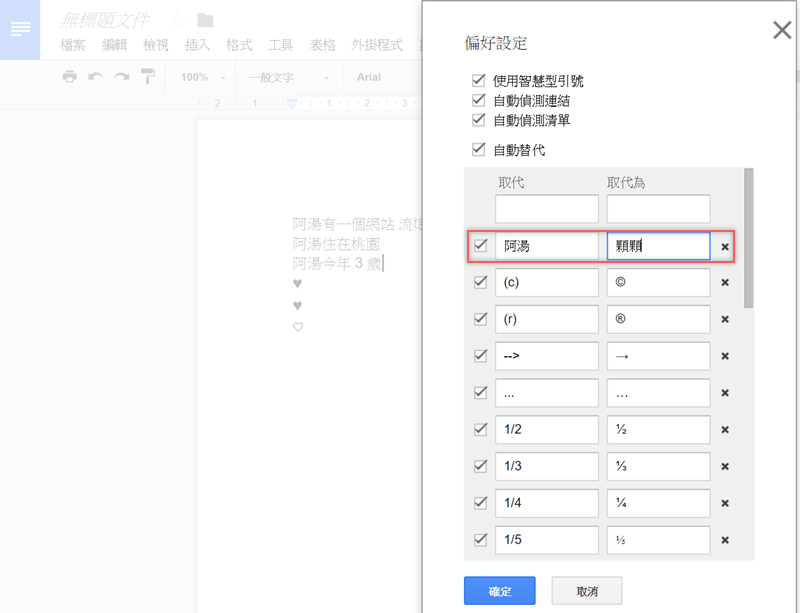
Task: Toggle 使用智慧型引號 checkbox
Action: click(479, 80)
